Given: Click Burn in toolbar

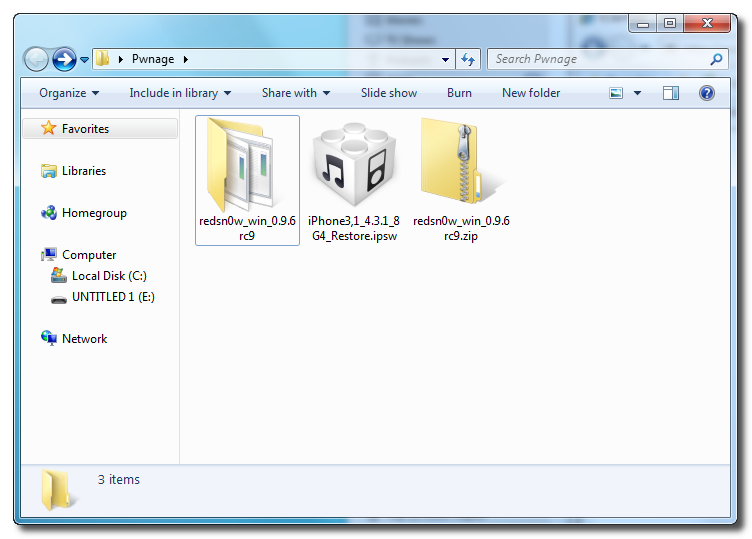Looking at the screenshot, I should click(x=459, y=93).
